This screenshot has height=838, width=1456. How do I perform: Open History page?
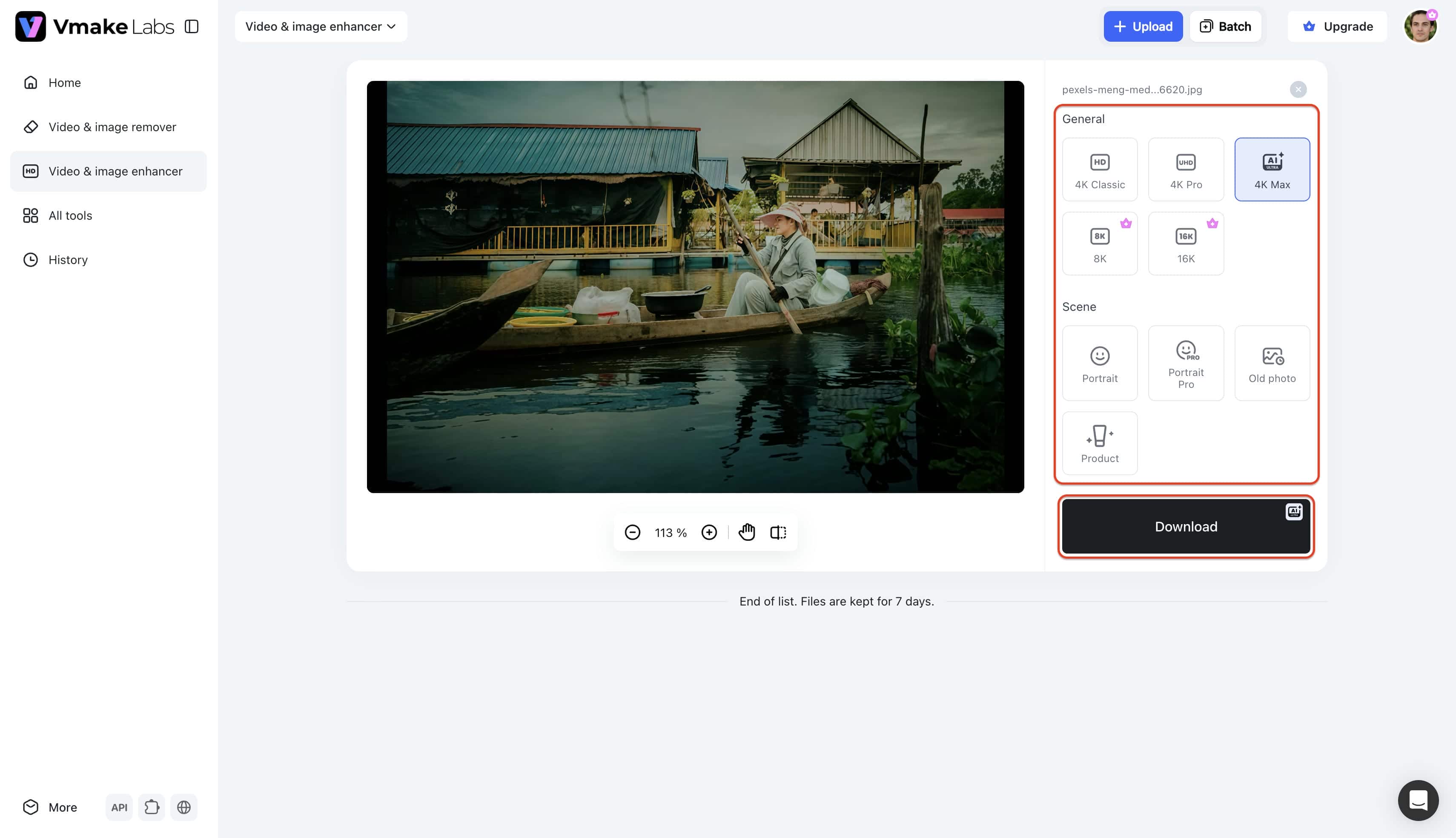[108, 260]
